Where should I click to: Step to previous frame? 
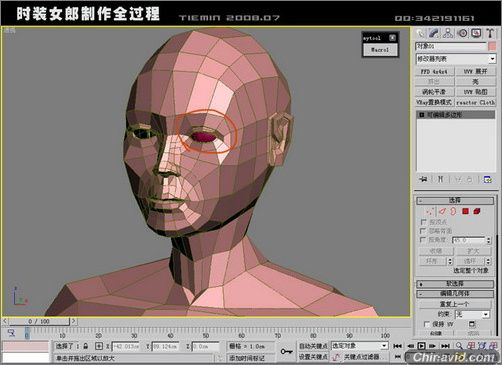pyautogui.click(x=411, y=346)
